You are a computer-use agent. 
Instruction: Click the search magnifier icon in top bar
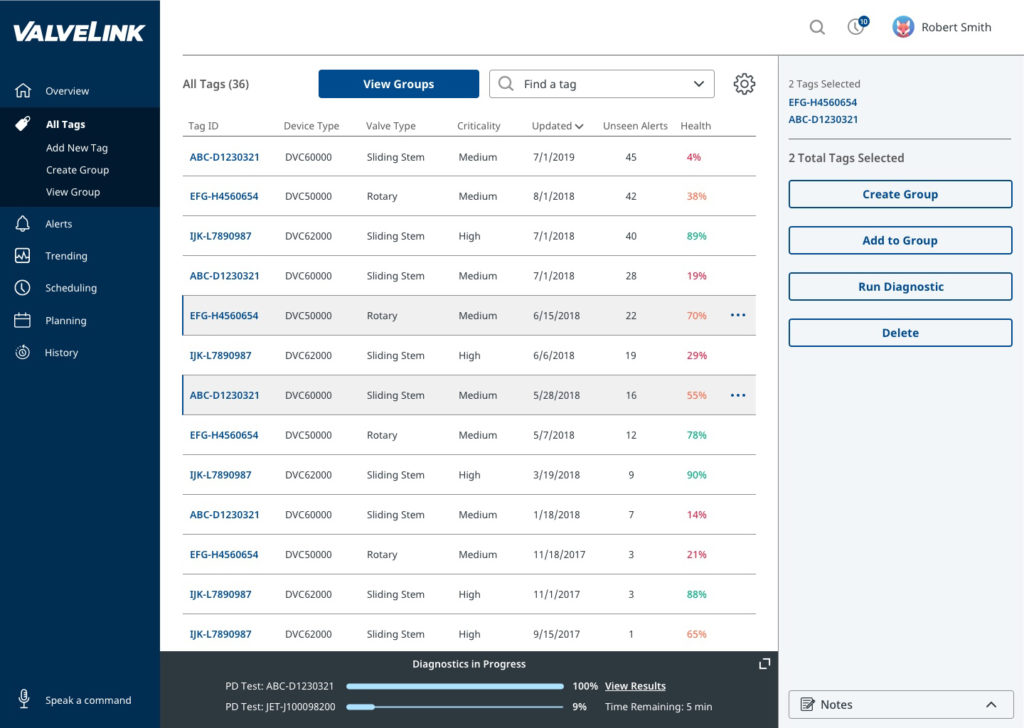tap(817, 28)
